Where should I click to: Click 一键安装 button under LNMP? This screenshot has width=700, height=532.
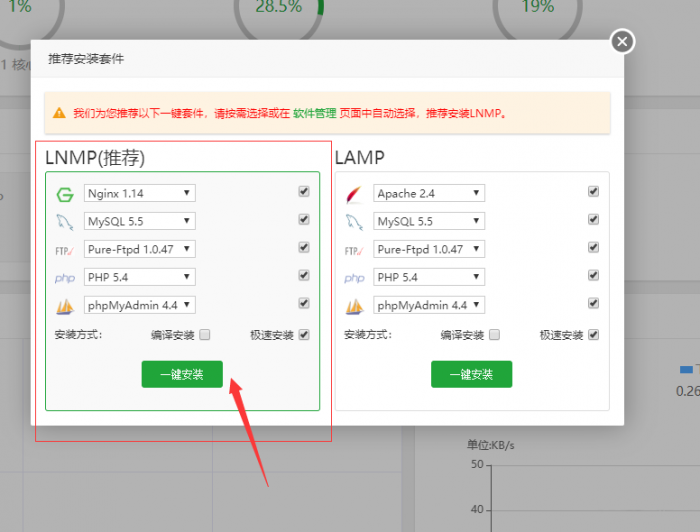click(x=182, y=374)
